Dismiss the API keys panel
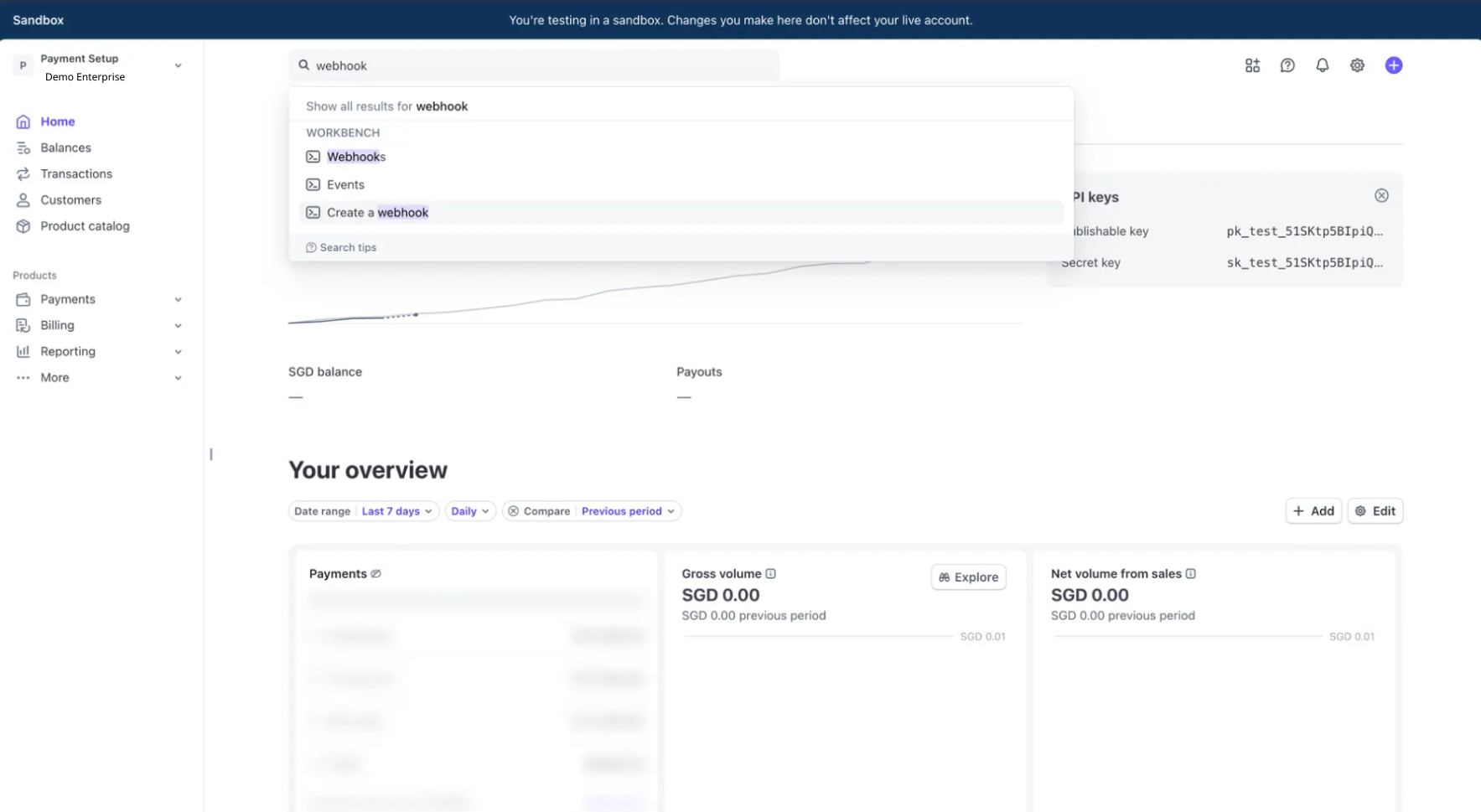The height and width of the screenshot is (812, 1481). (1381, 195)
